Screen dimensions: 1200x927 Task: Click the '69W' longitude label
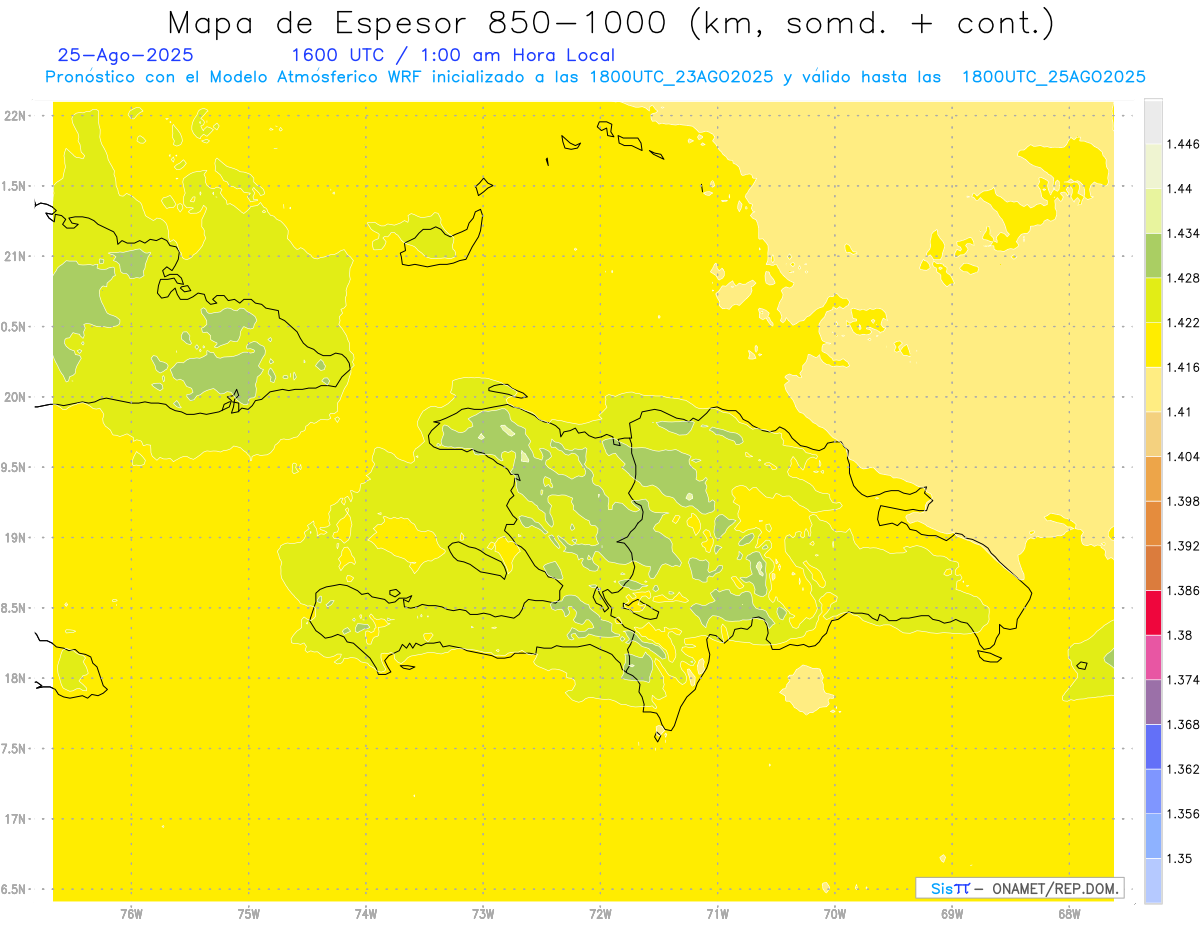click(952, 914)
